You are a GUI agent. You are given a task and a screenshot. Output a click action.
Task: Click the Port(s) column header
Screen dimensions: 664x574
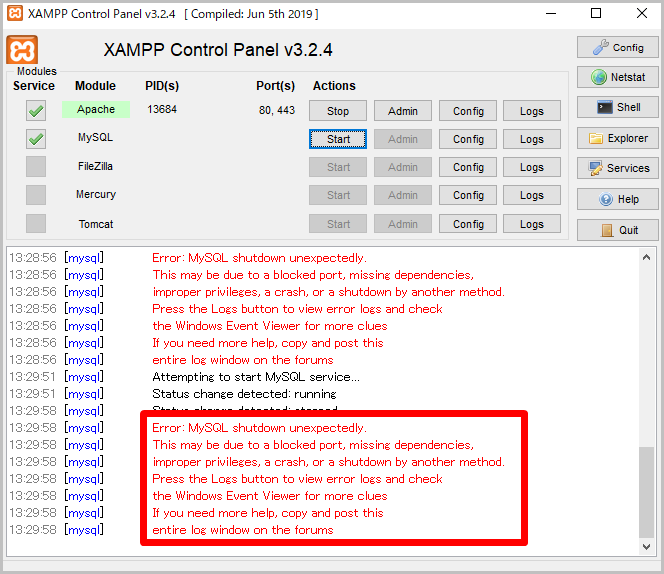tap(276, 86)
